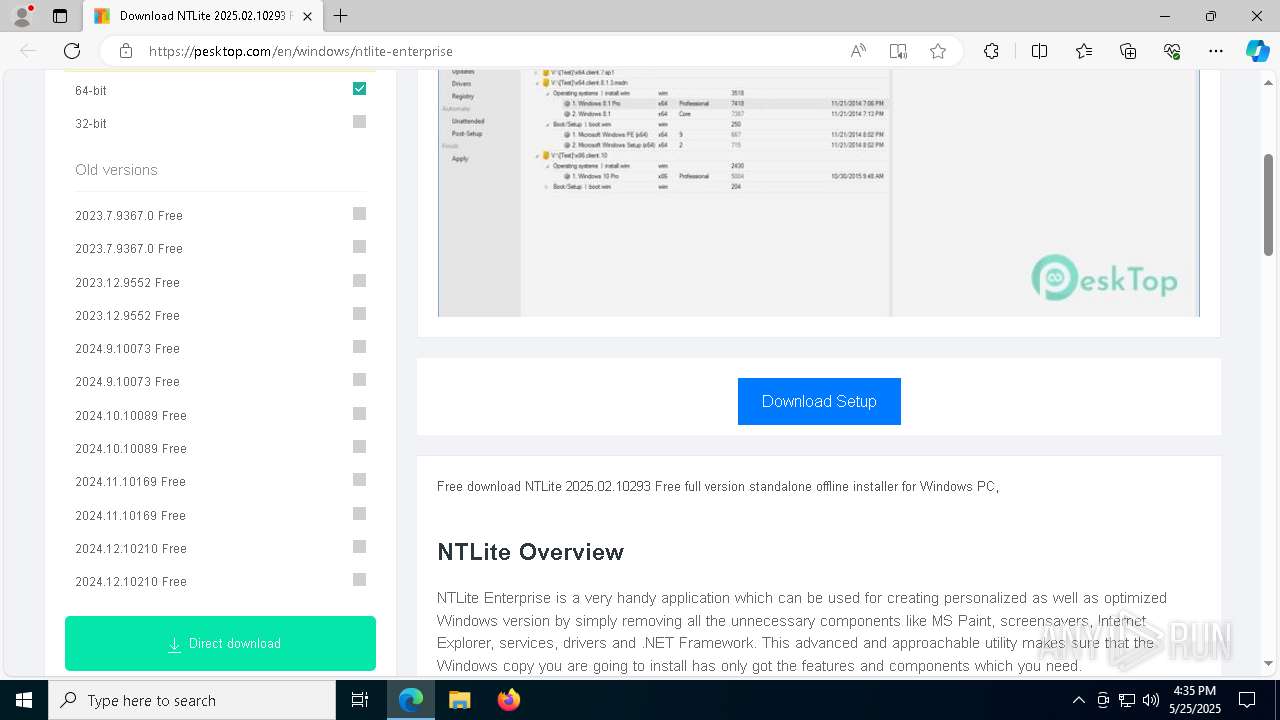Tick the second 2024.12.10210 Free checkbox

(360, 580)
